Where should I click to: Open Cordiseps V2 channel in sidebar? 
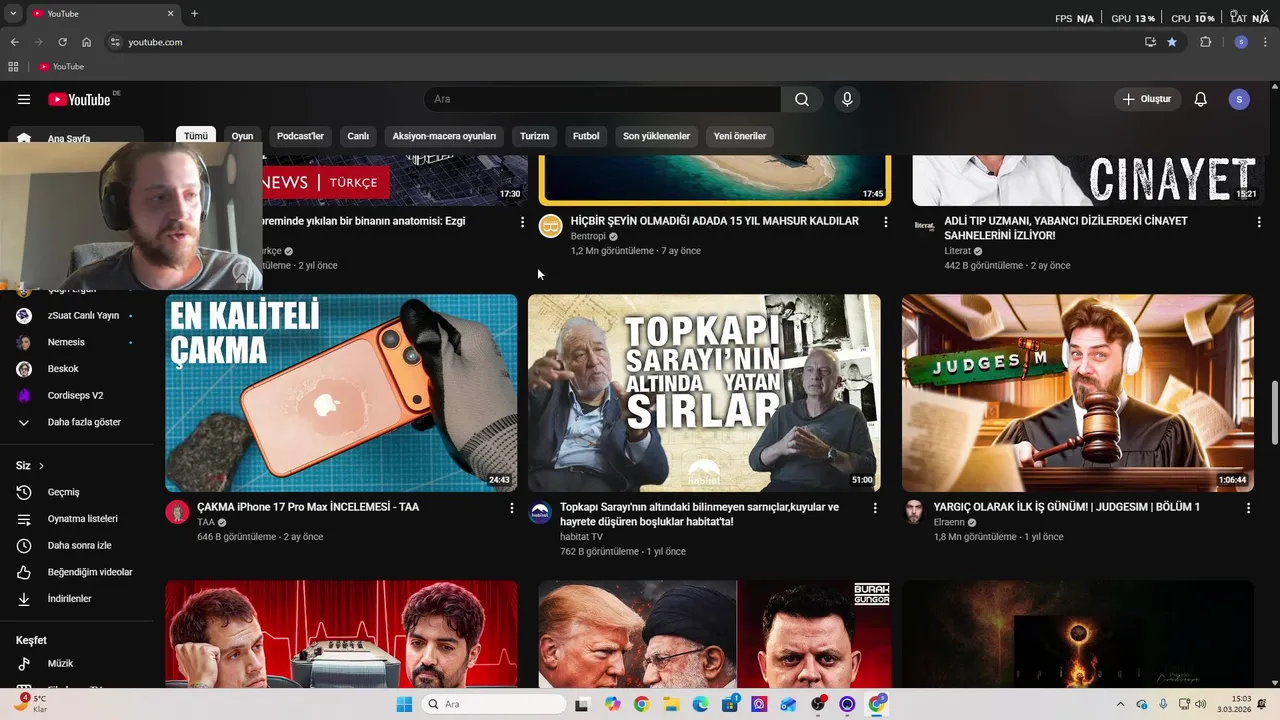pos(76,395)
